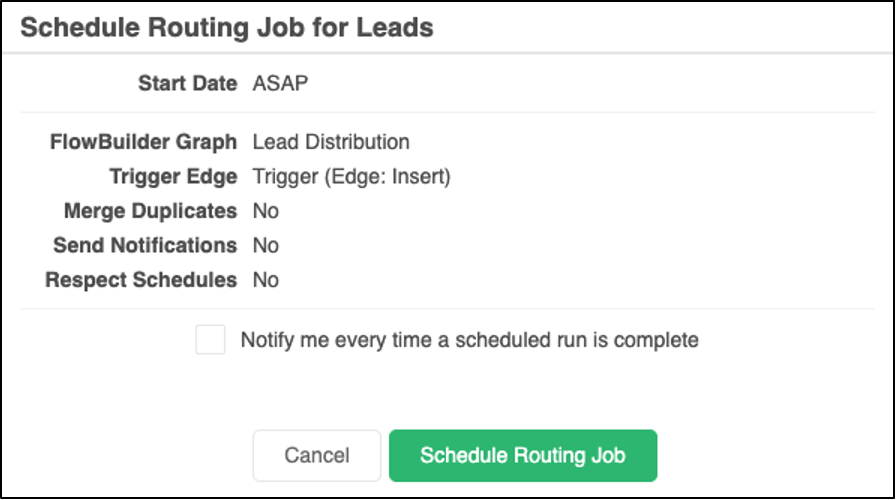
Task: Click the 'No' value beside Send Notifications
Action: [x=266, y=245]
